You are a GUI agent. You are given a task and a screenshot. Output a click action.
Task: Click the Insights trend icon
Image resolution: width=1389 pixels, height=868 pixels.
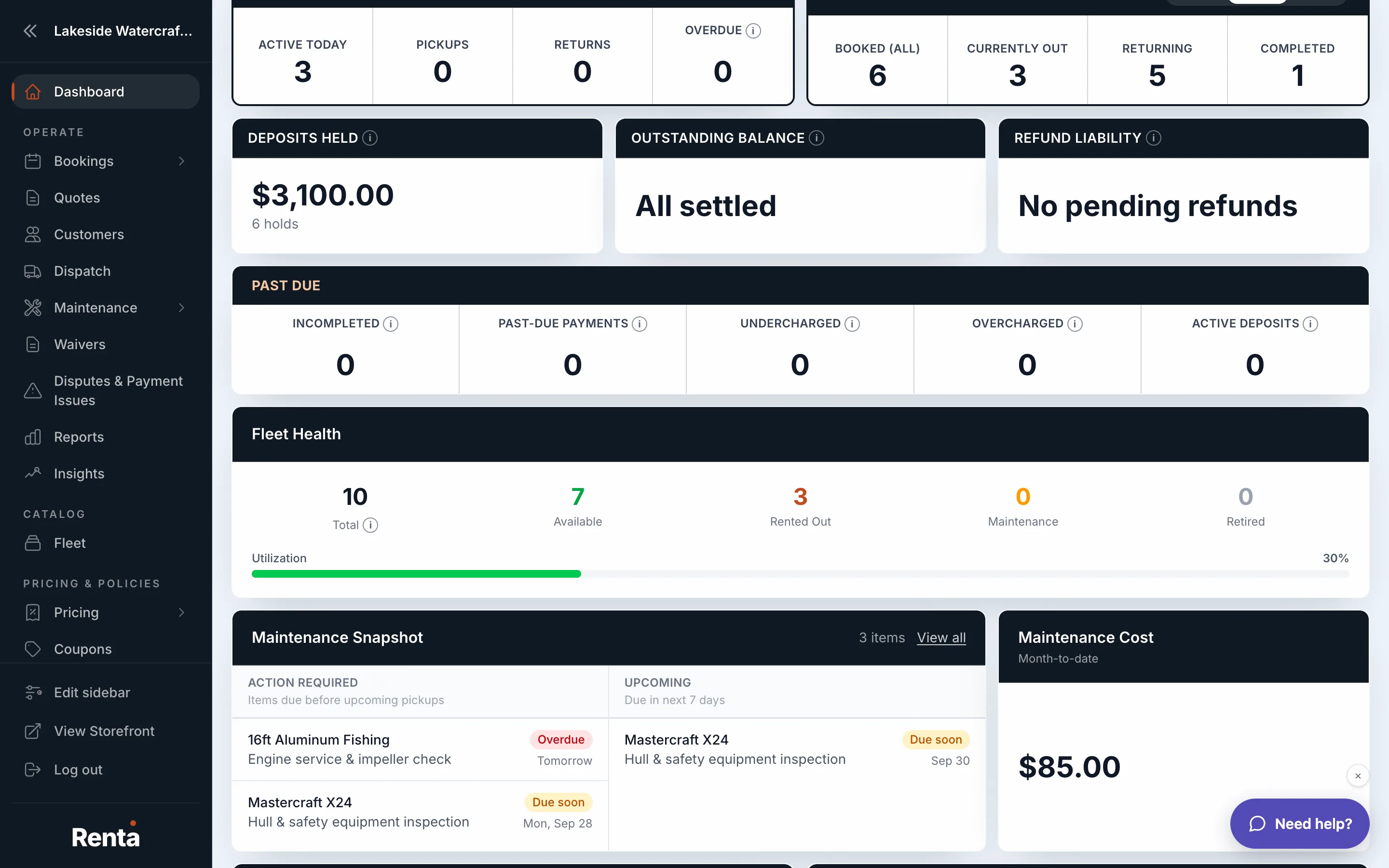[x=33, y=474]
